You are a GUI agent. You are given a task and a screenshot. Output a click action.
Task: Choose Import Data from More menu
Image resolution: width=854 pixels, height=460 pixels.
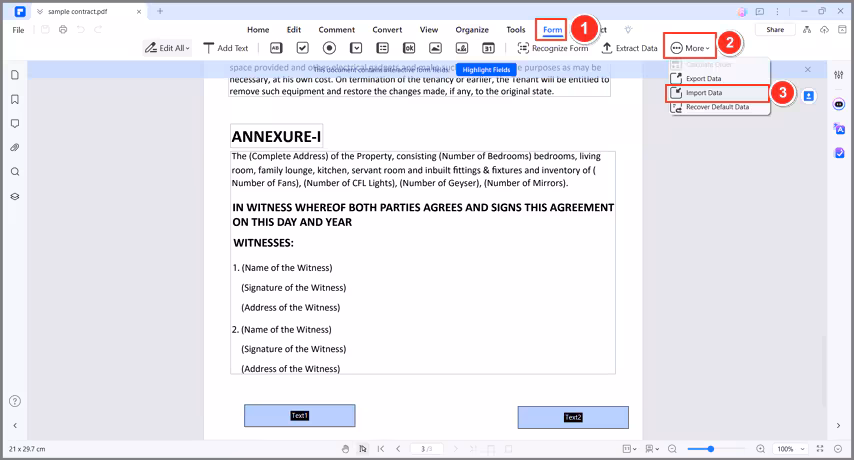719,93
